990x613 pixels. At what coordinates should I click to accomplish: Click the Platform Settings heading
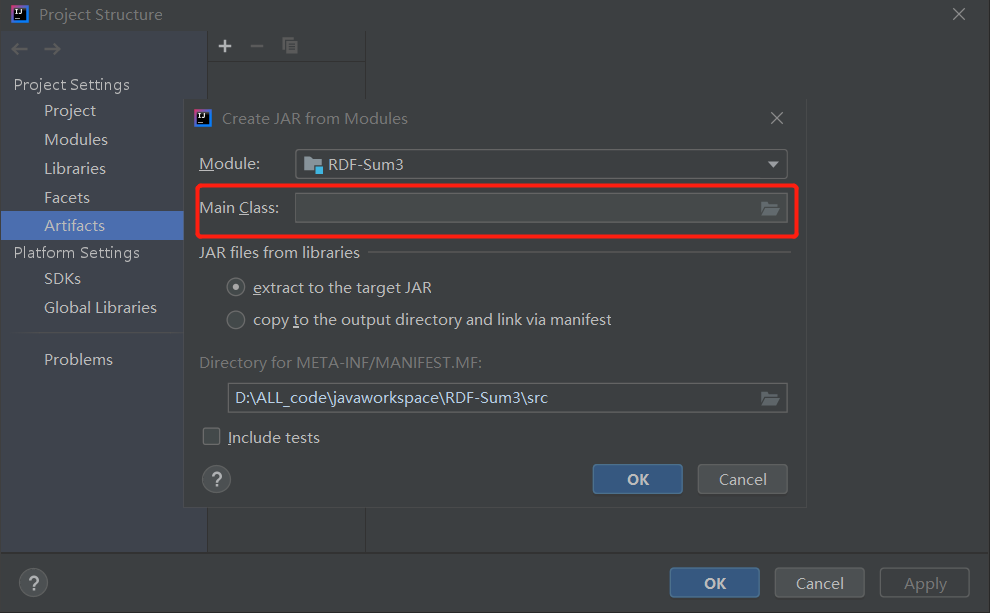tap(76, 253)
